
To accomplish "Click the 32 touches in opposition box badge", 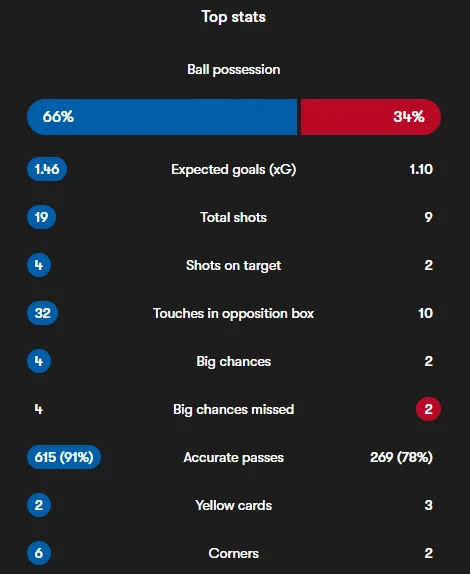I will tap(42, 313).
